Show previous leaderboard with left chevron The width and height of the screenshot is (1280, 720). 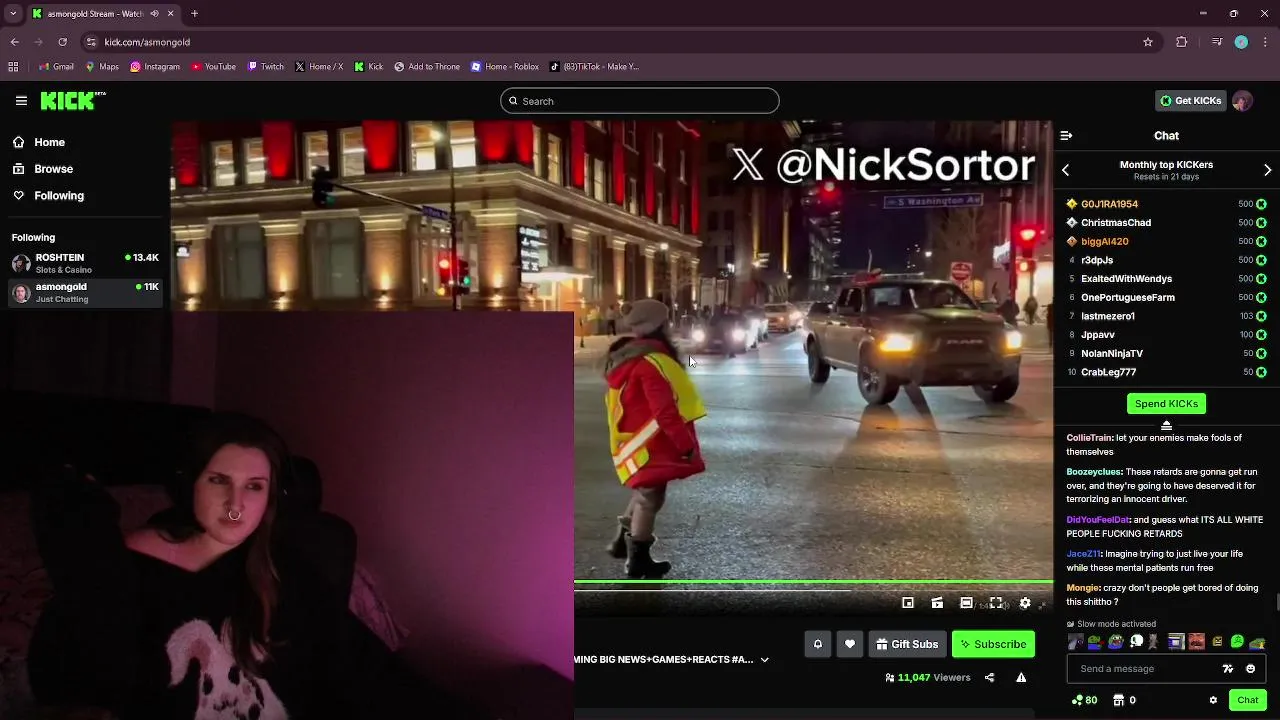pos(1065,170)
